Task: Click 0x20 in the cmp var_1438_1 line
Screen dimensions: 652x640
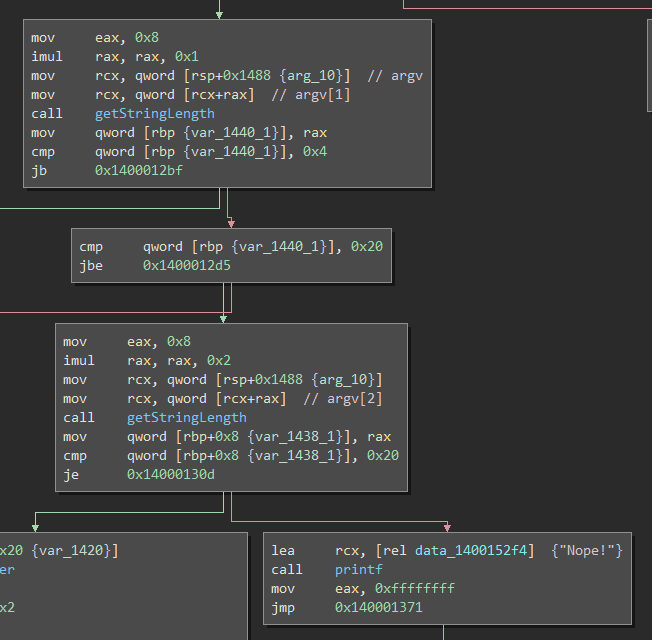Action: [383, 455]
